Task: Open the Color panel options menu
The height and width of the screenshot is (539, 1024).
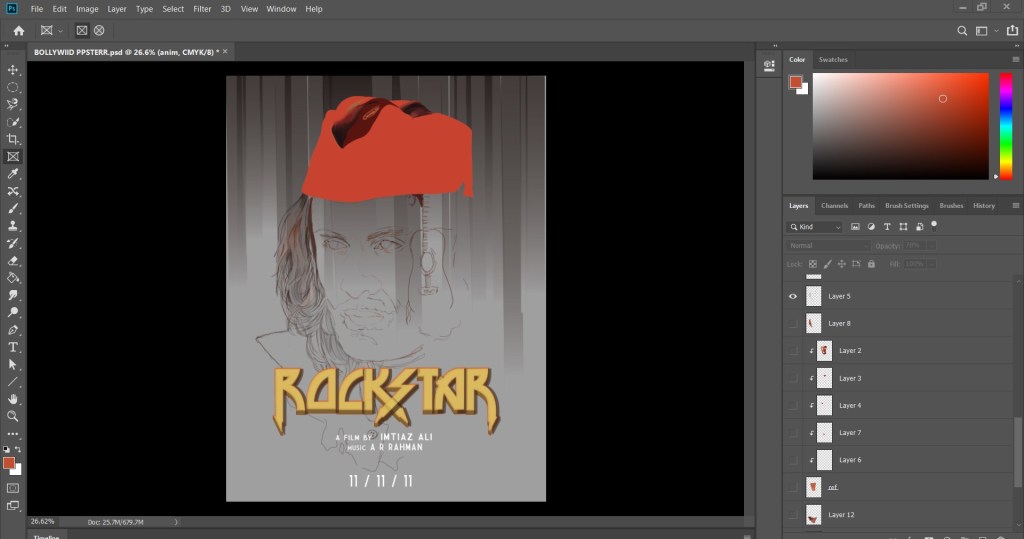Action: click(x=1014, y=60)
